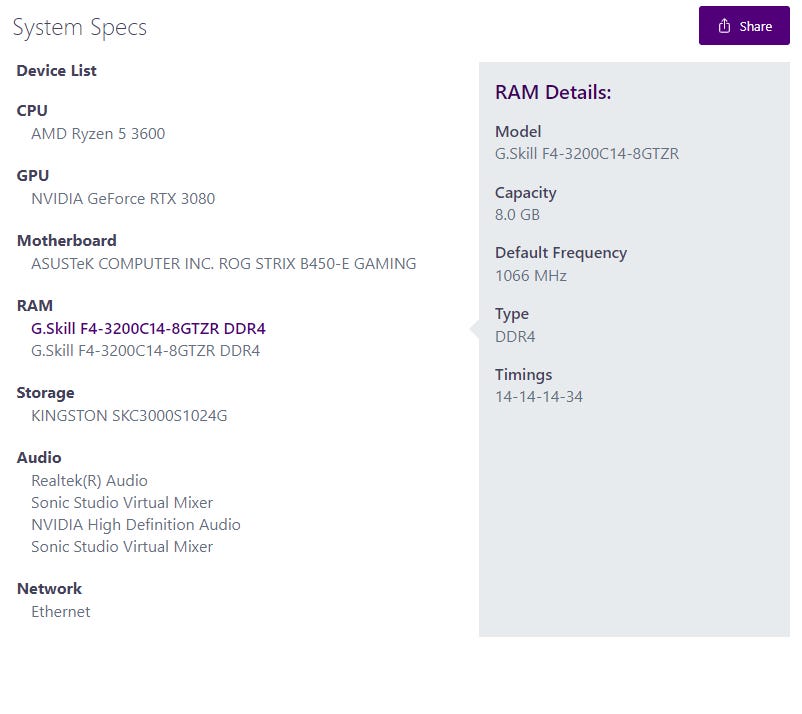
Task: Click the Share button
Action: coord(744,26)
